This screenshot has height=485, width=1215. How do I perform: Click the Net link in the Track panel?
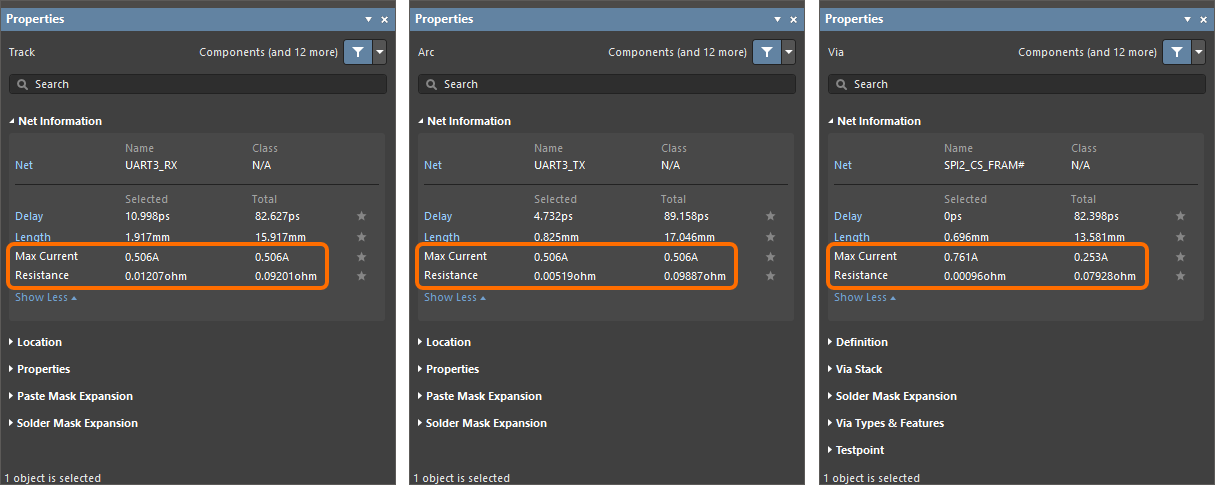click(x=24, y=165)
